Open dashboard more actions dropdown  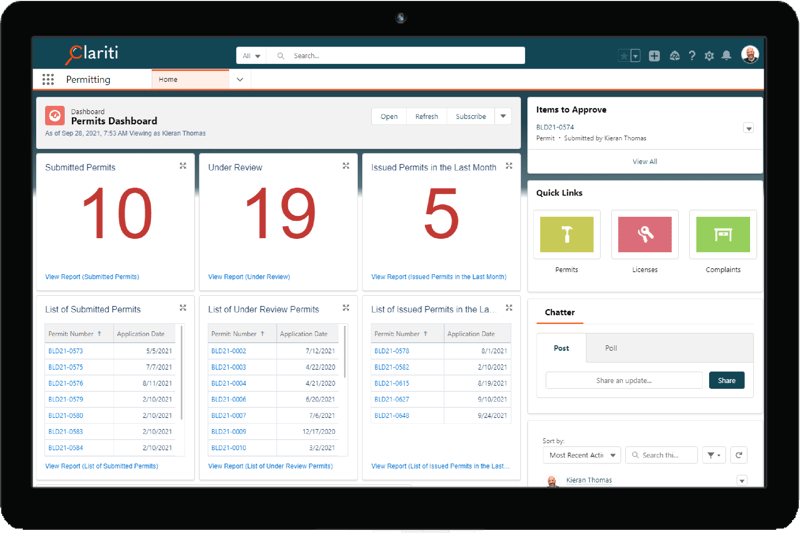point(503,116)
